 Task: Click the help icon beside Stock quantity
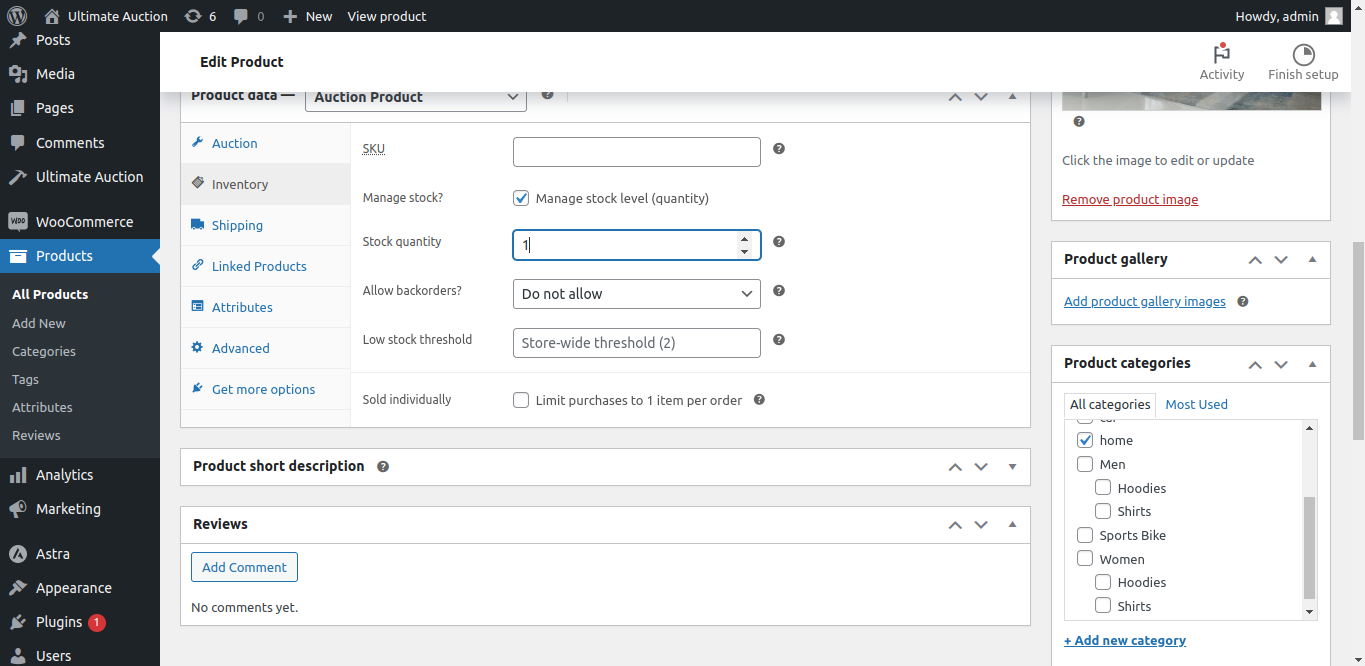pyautogui.click(x=779, y=242)
